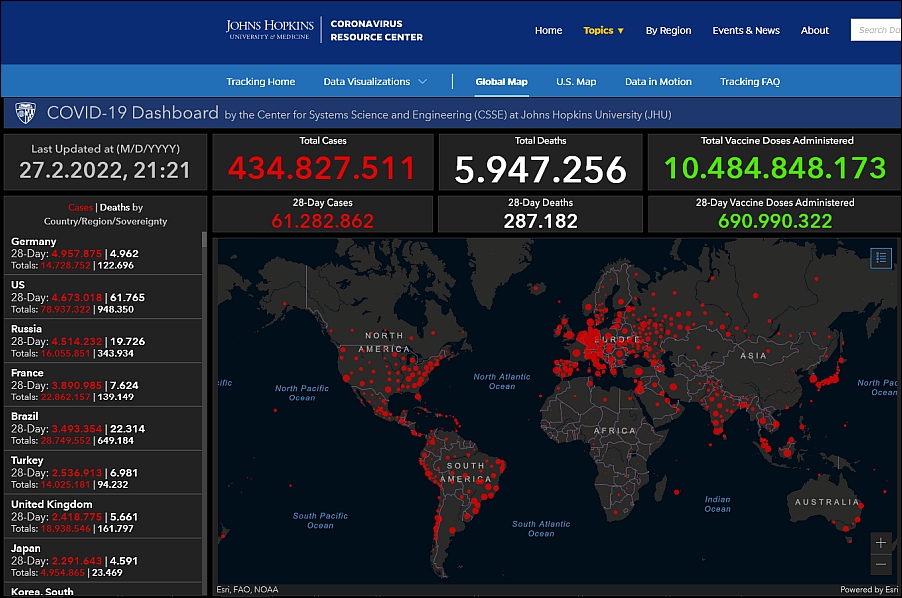Click 28-Day Vaccine Doses value 690.990.322
This screenshot has height=598, width=902.
pos(775,221)
